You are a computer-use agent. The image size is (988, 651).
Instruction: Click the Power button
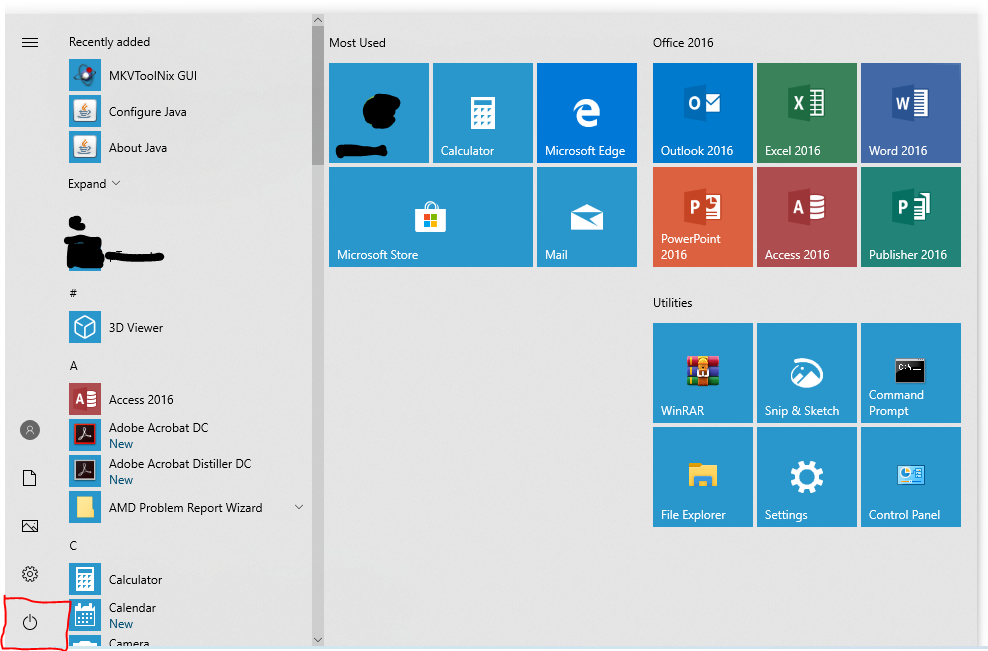coord(30,623)
